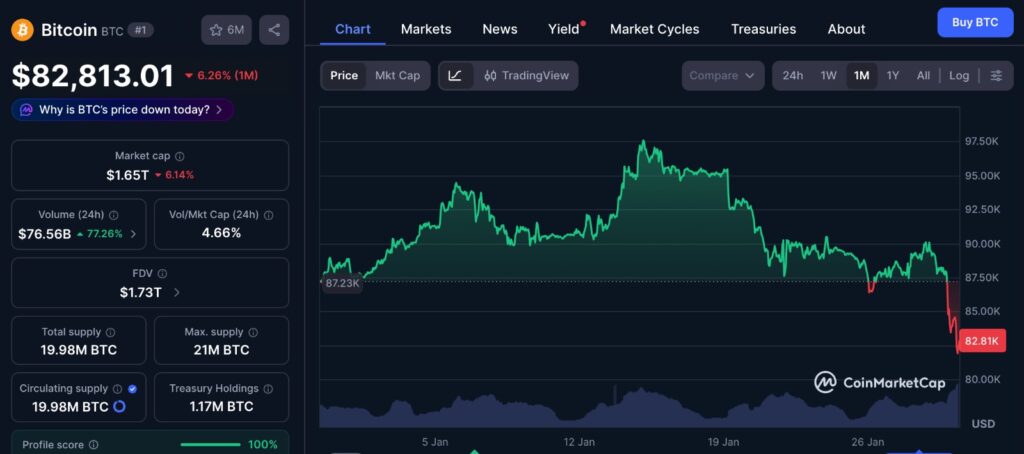
Task: Click the $76.56B volume value
Action: [44, 234]
